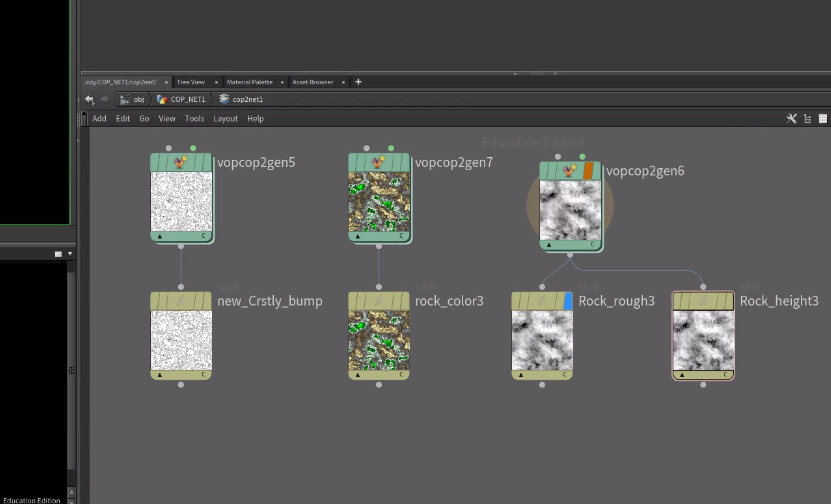
Task: Click the back navigation arrow
Action: click(x=89, y=100)
